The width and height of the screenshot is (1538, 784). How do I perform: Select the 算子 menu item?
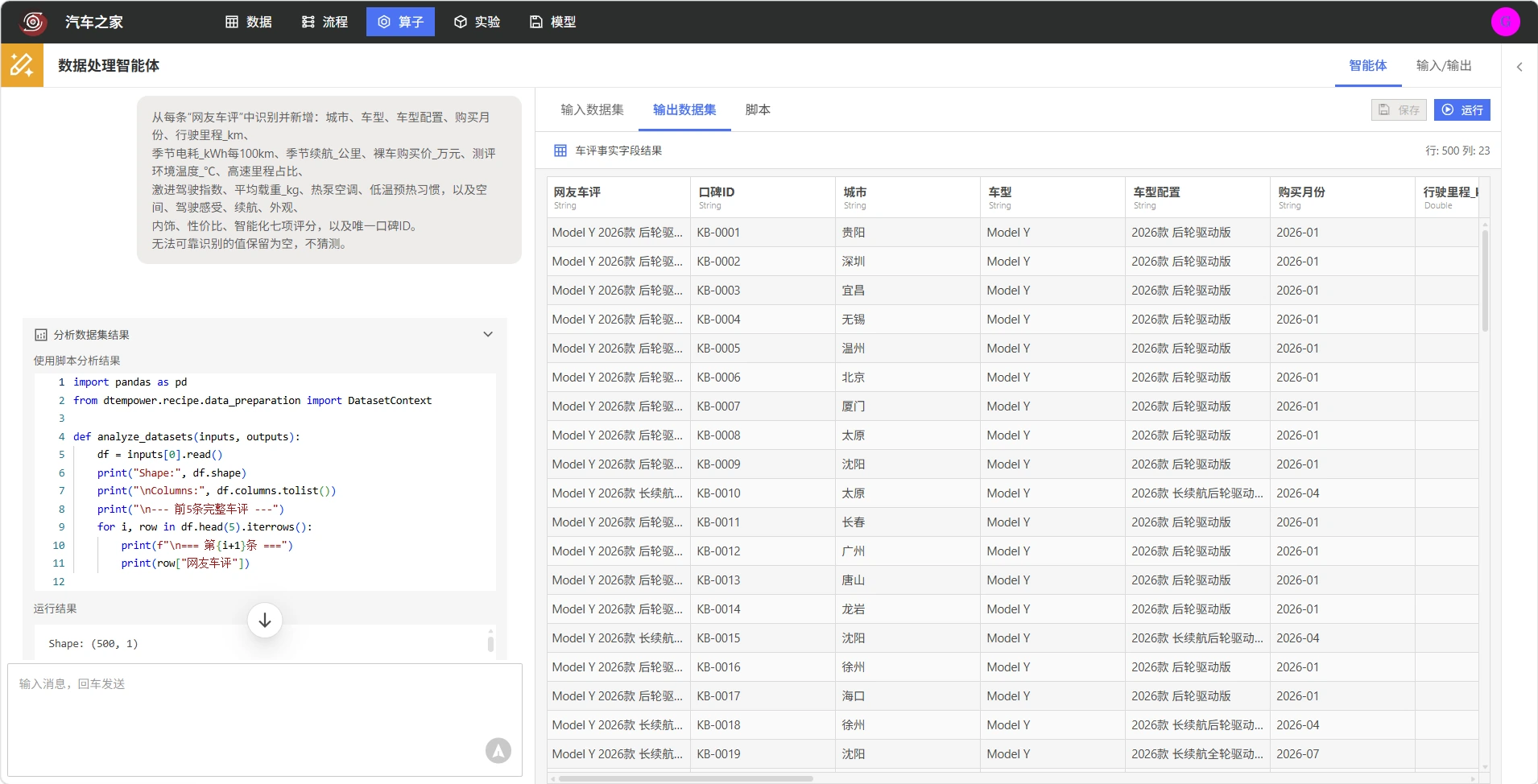tap(400, 22)
